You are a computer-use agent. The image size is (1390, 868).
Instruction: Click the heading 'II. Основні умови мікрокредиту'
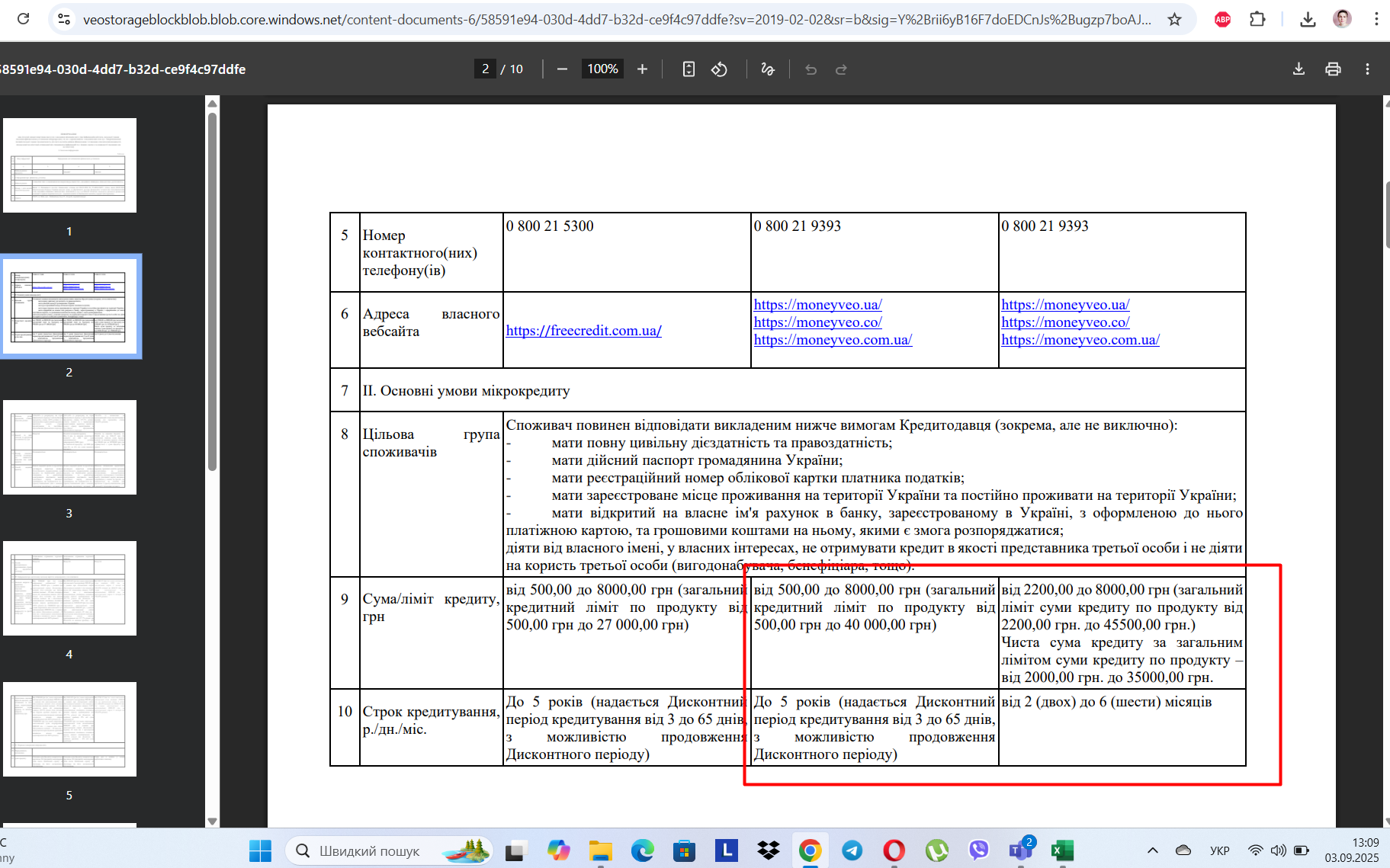[x=466, y=391]
